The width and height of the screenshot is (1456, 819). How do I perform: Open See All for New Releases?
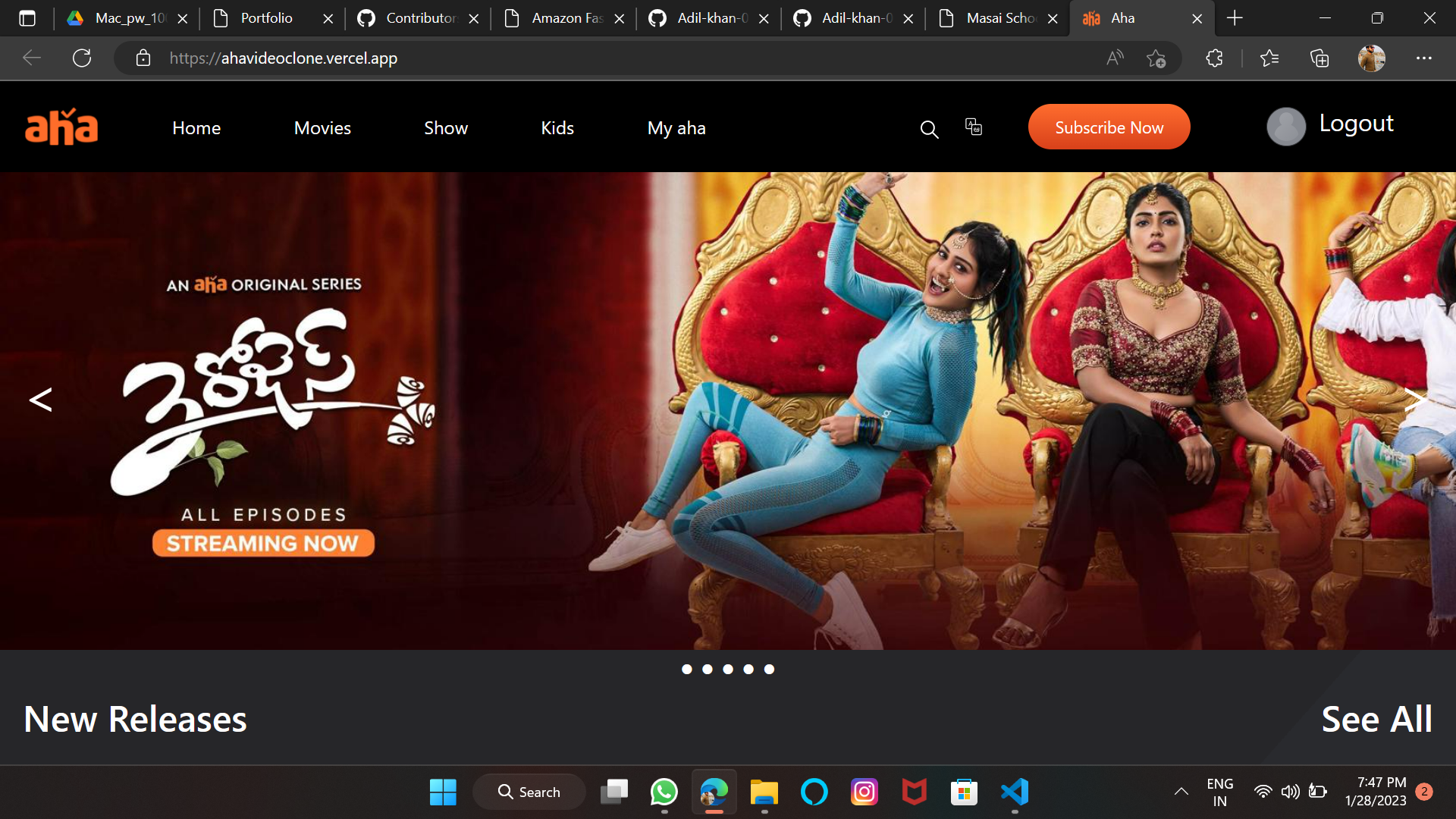pos(1376,719)
